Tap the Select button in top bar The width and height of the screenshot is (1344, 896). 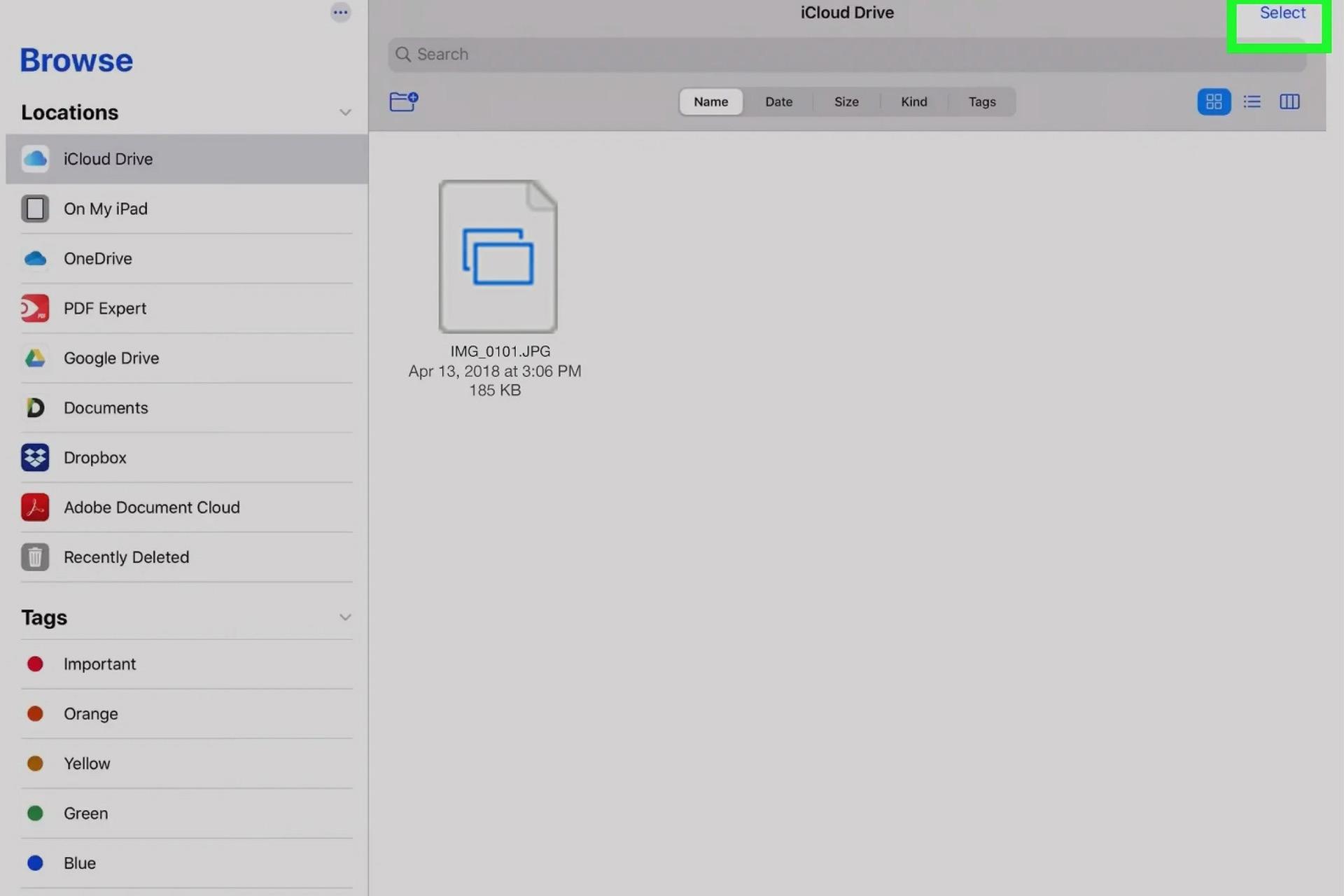1282,13
